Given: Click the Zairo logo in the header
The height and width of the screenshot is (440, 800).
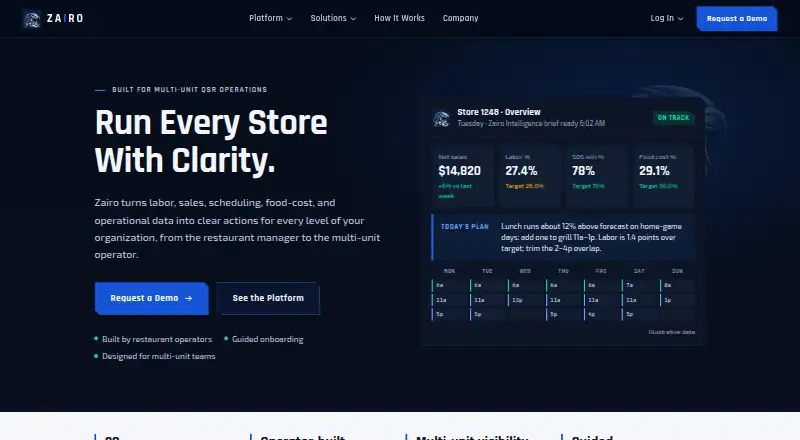Looking at the screenshot, I should tap(32, 19).
